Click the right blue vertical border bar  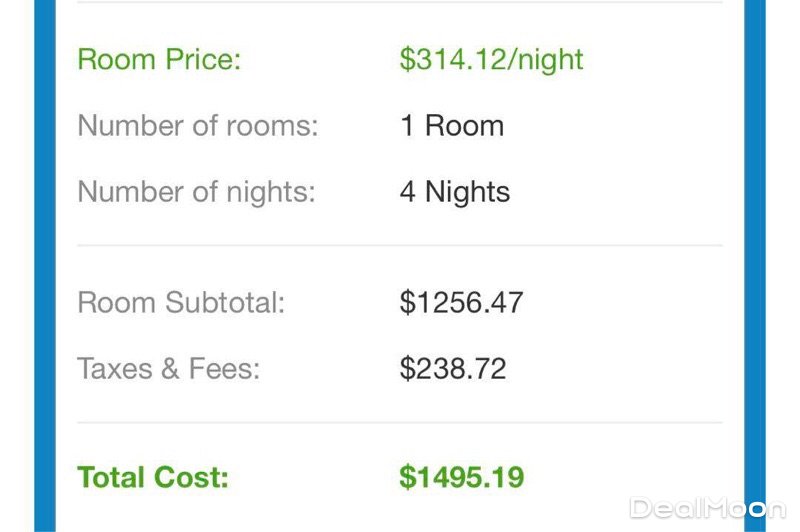[x=755, y=266]
